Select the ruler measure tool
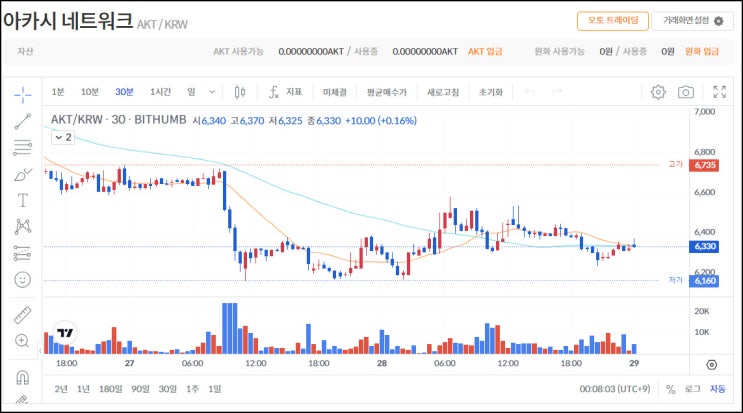 click(x=22, y=314)
